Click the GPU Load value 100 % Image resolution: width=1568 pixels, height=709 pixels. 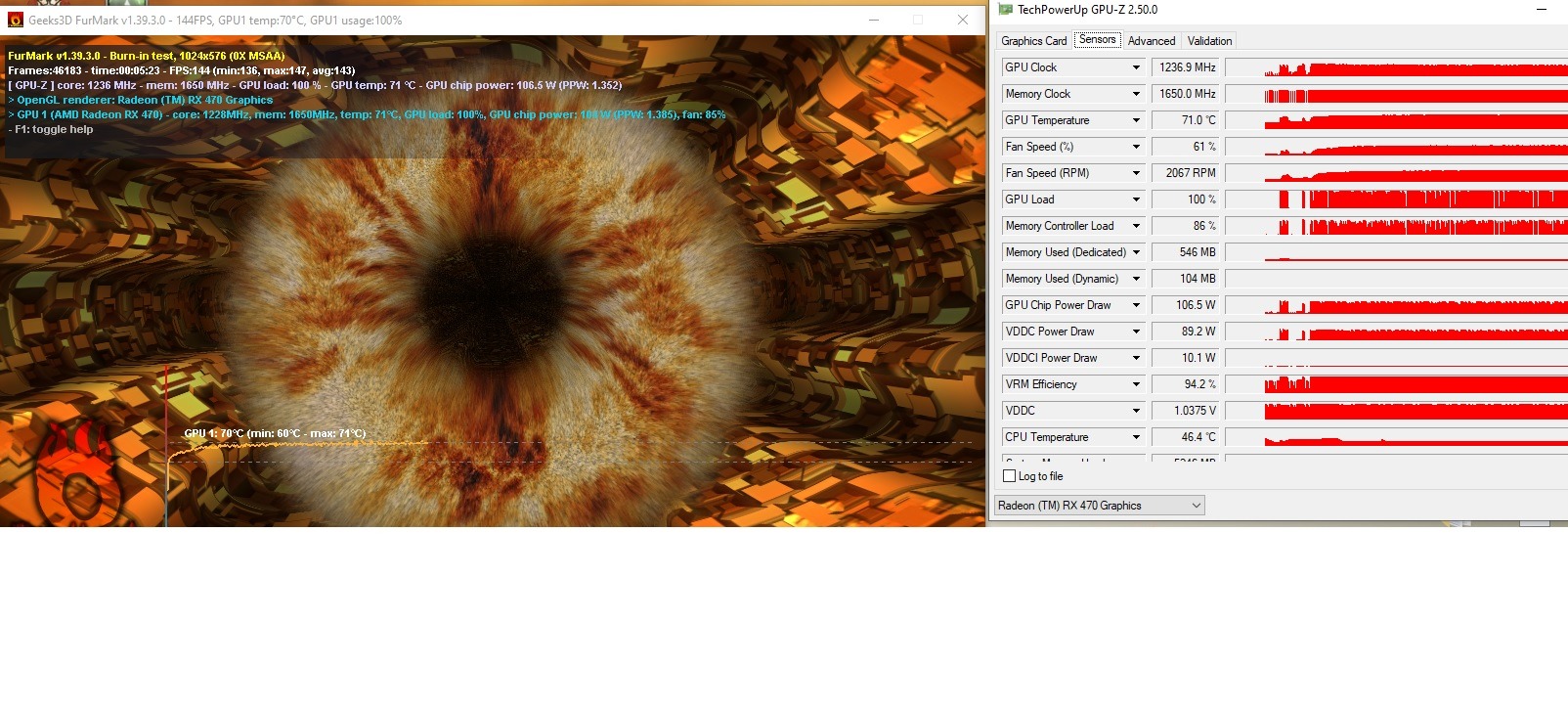[x=1186, y=199]
